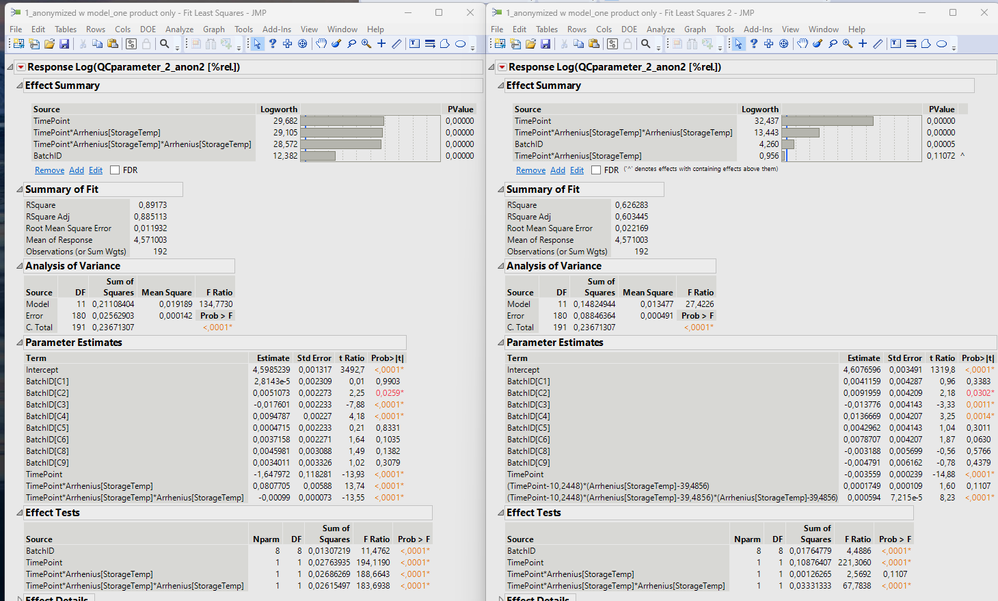Select the hand Grabber tool in left window

(321, 44)
